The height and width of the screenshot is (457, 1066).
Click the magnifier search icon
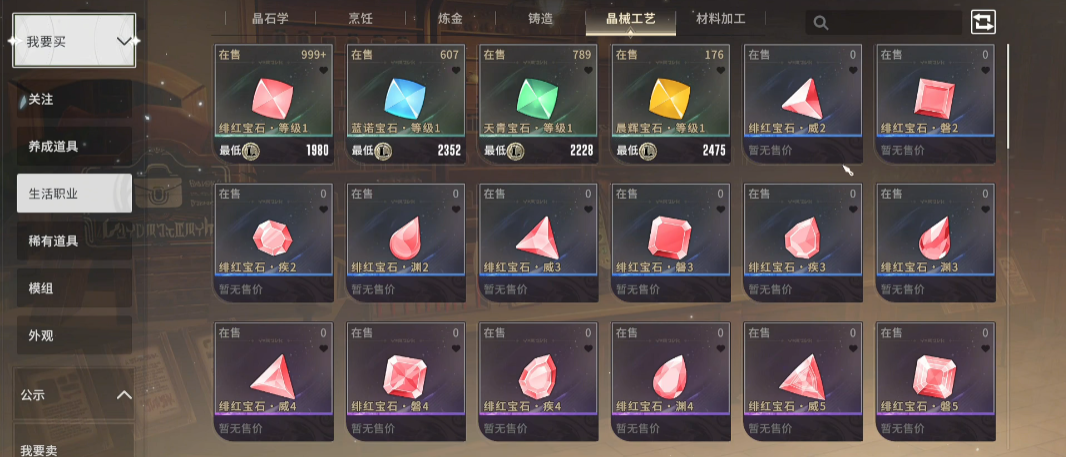[821, 23]
